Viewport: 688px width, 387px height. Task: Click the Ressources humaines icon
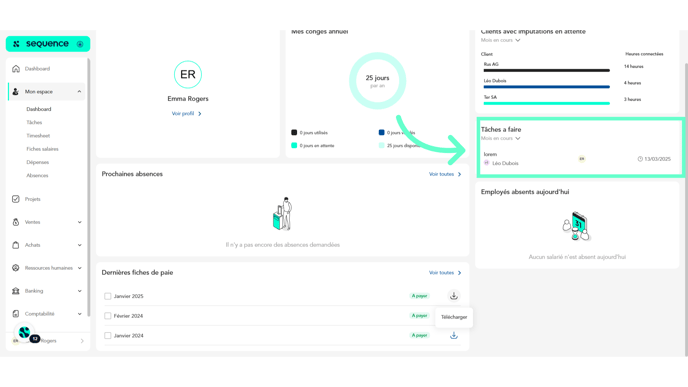click(x=16, y=268)
